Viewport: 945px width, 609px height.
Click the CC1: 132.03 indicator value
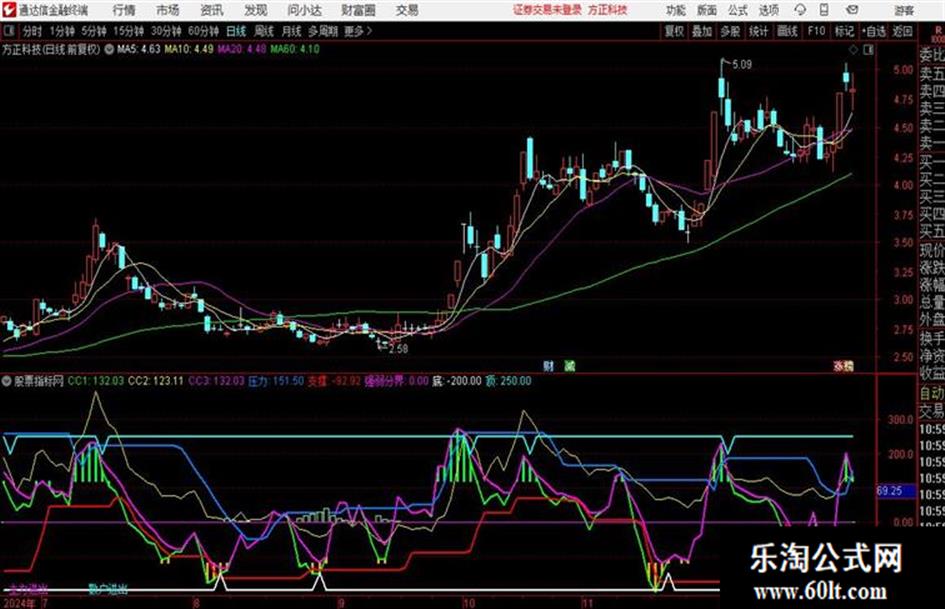click(x=96, y=381)
